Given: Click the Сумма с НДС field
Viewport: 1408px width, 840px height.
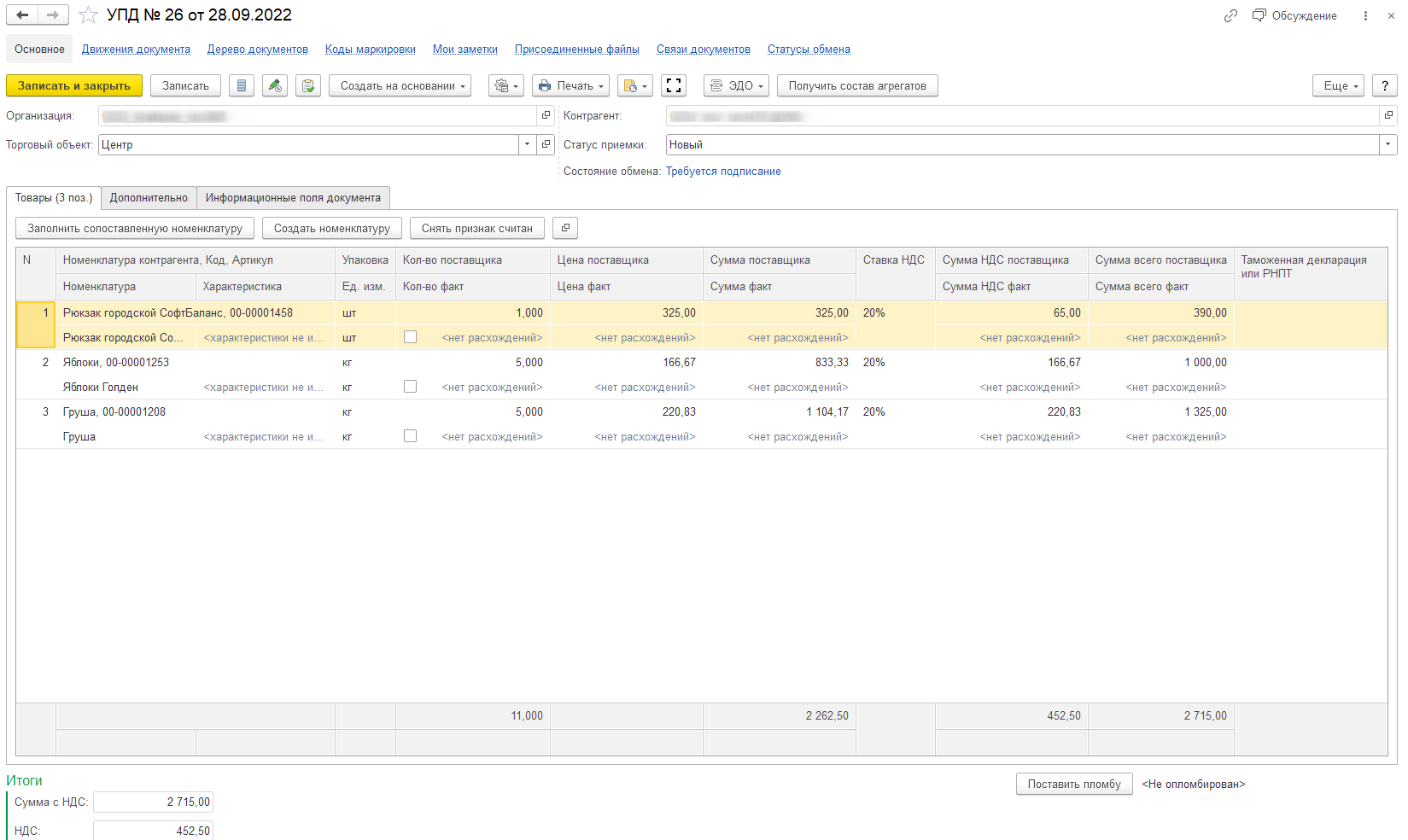Looking at the screenshot, I should point(153,802).
